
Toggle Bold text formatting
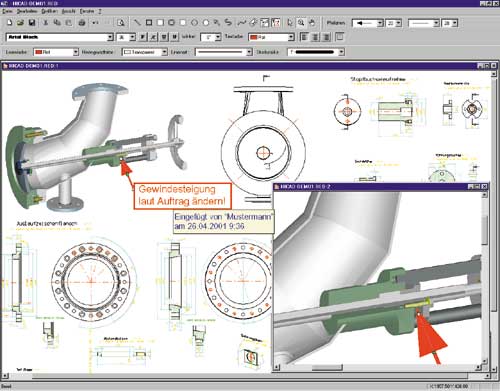[142, 37]
